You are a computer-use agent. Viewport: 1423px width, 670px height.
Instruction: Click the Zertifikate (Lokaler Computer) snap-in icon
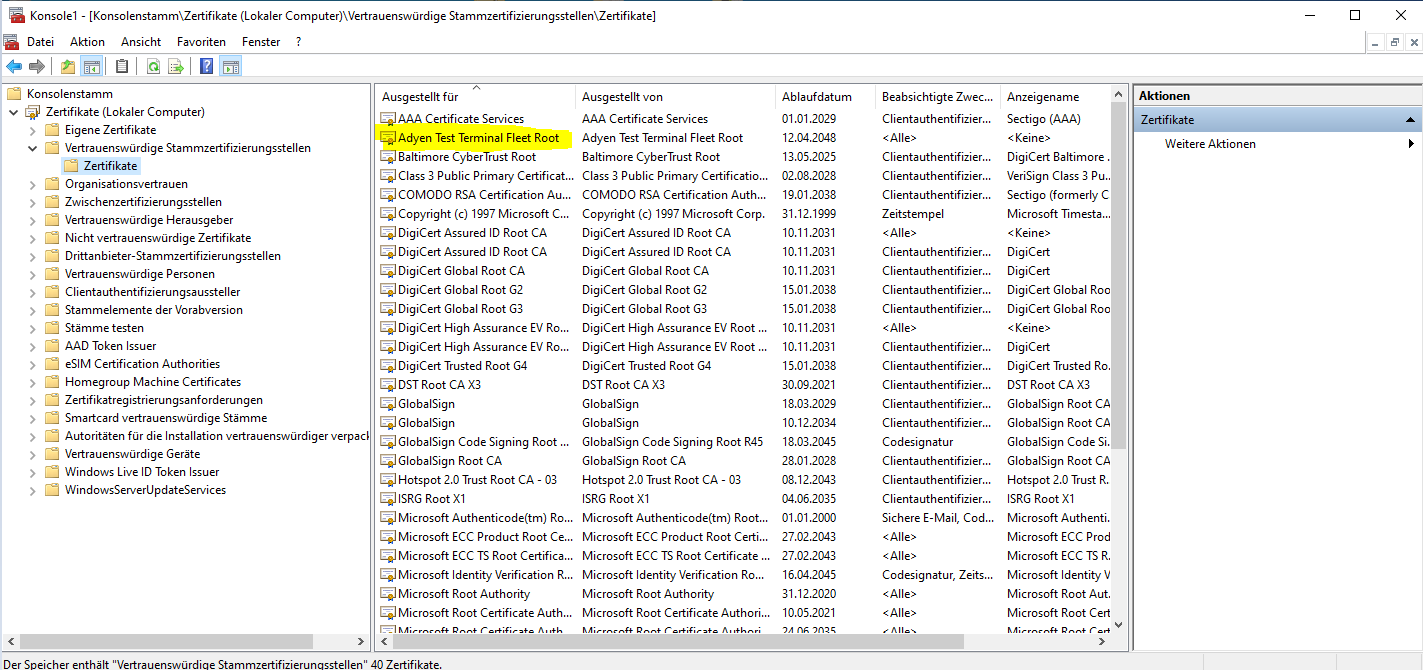coord(33,112)
